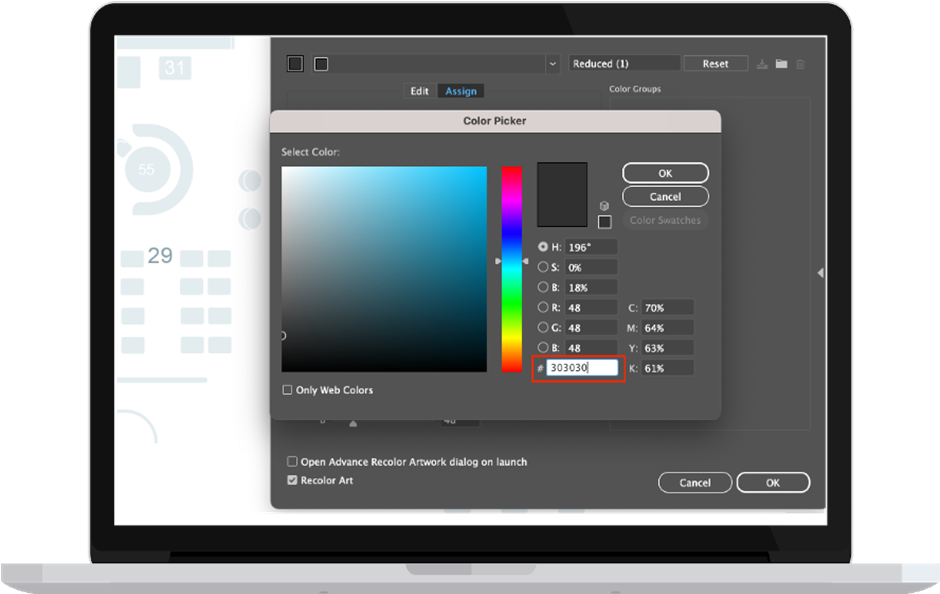This screenshot has width=940, height=594.
Task: Open the color group dropdown arrow
Action: (x=553, y=64)
